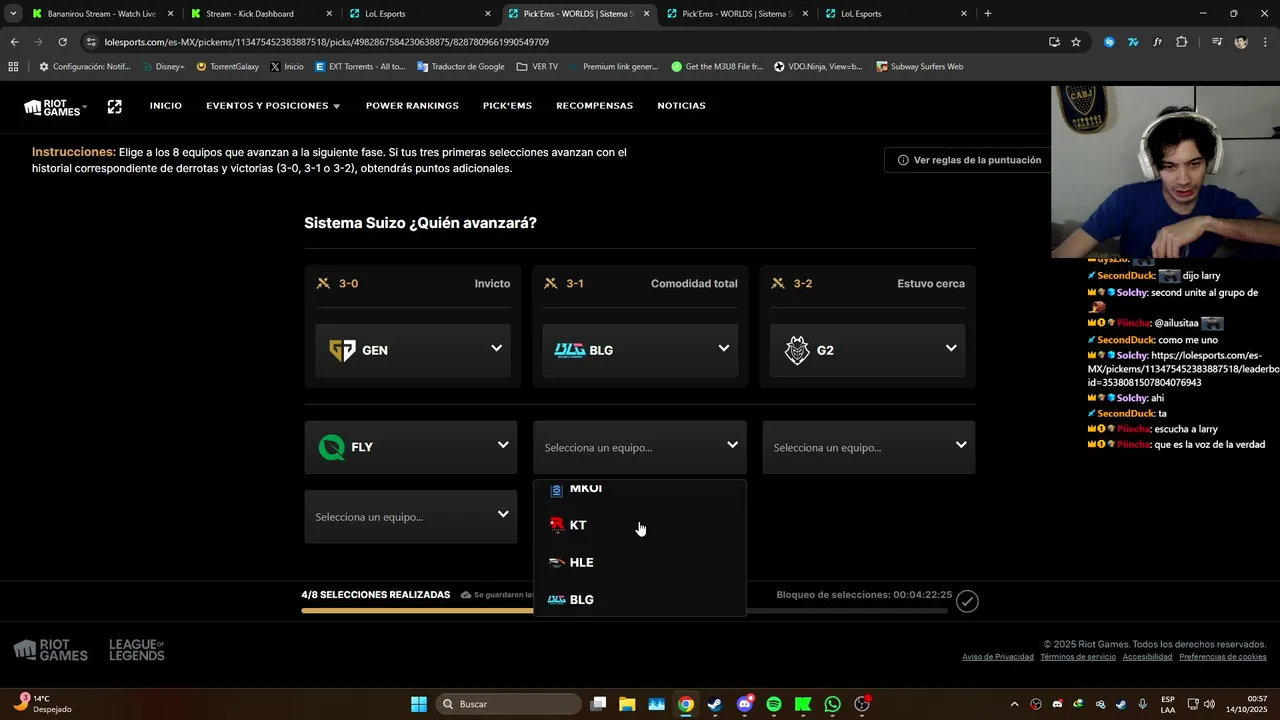
Task: Click the weather widget on taskbar
Action: (42, 704)
